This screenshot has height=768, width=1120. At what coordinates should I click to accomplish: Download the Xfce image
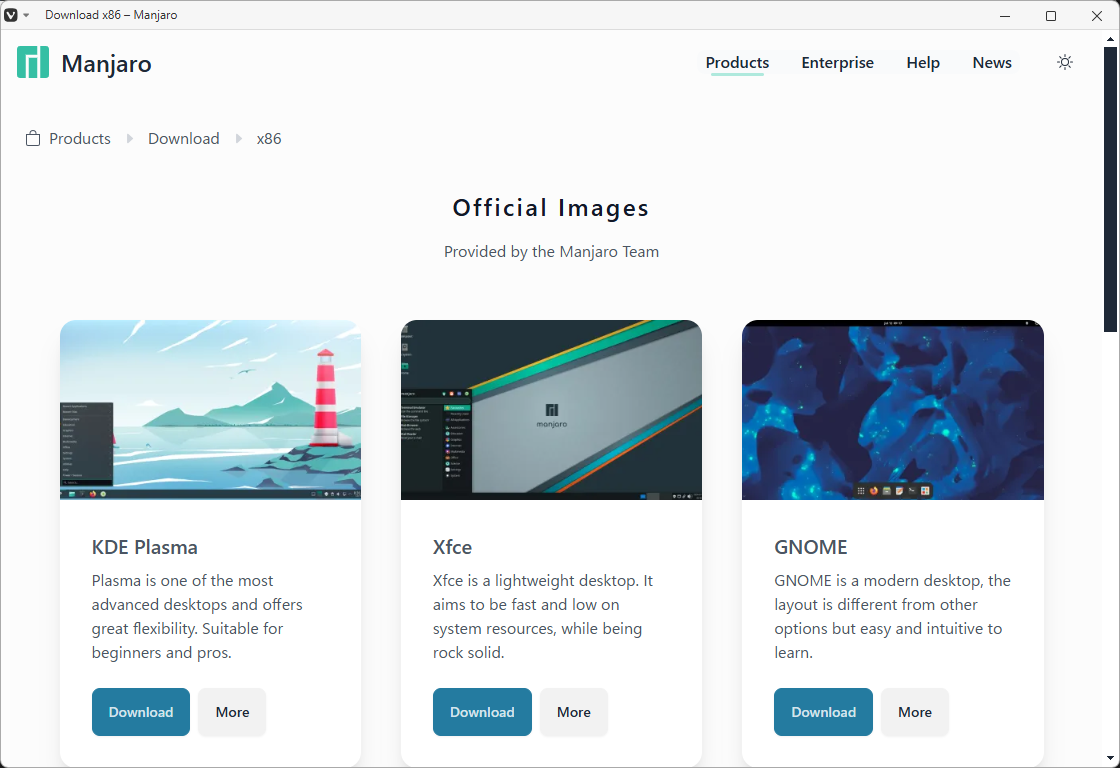click(x=482, y=712)
